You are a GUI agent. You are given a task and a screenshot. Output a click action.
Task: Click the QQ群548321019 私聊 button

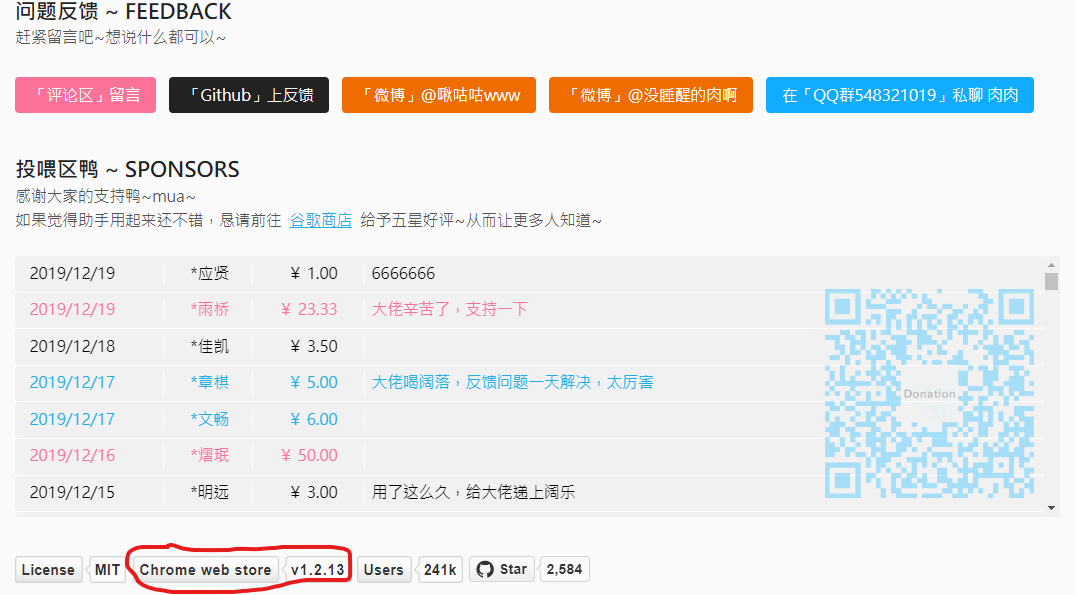899,95
